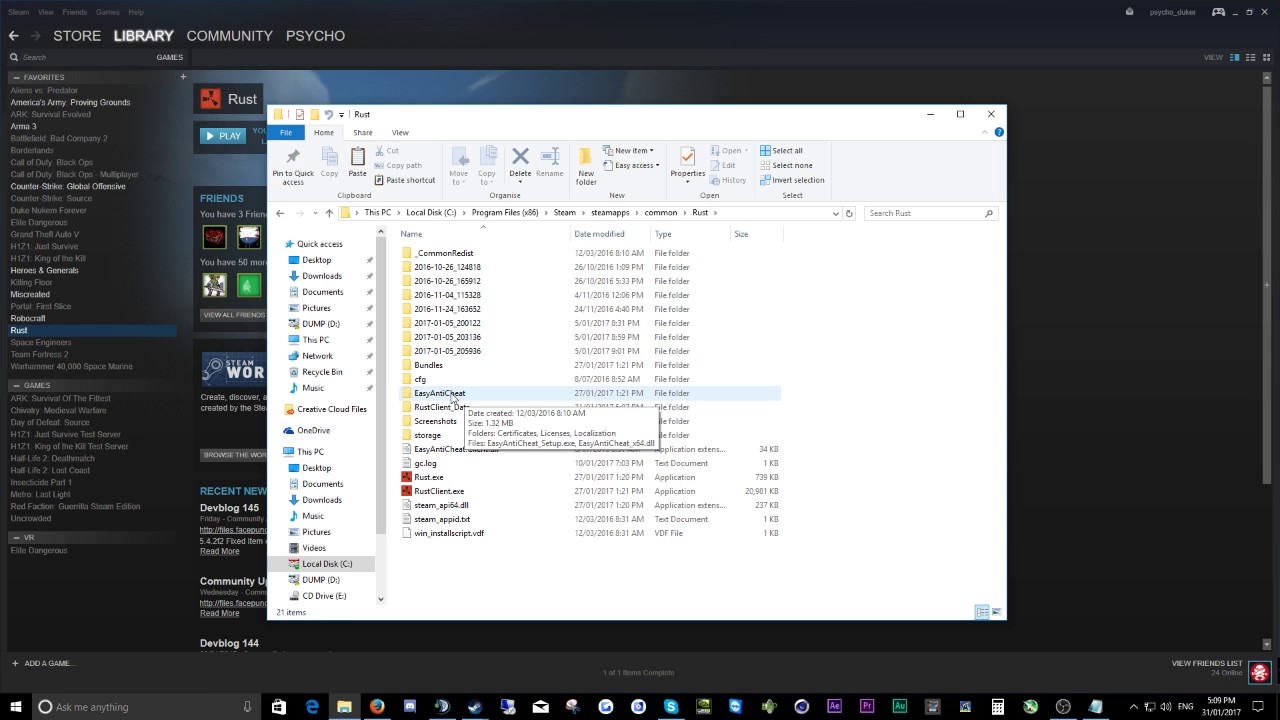Switch to details view in Explorer
The height and width of the screenshot is (720, 1280).
982,612
